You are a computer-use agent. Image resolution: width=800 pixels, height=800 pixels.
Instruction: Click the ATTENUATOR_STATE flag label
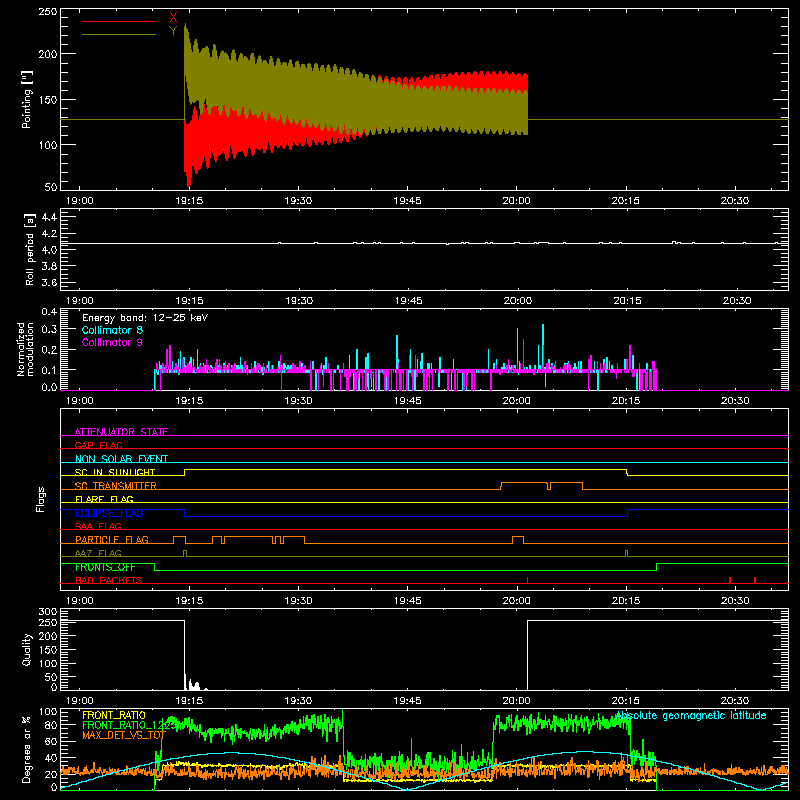coord(121,432)
